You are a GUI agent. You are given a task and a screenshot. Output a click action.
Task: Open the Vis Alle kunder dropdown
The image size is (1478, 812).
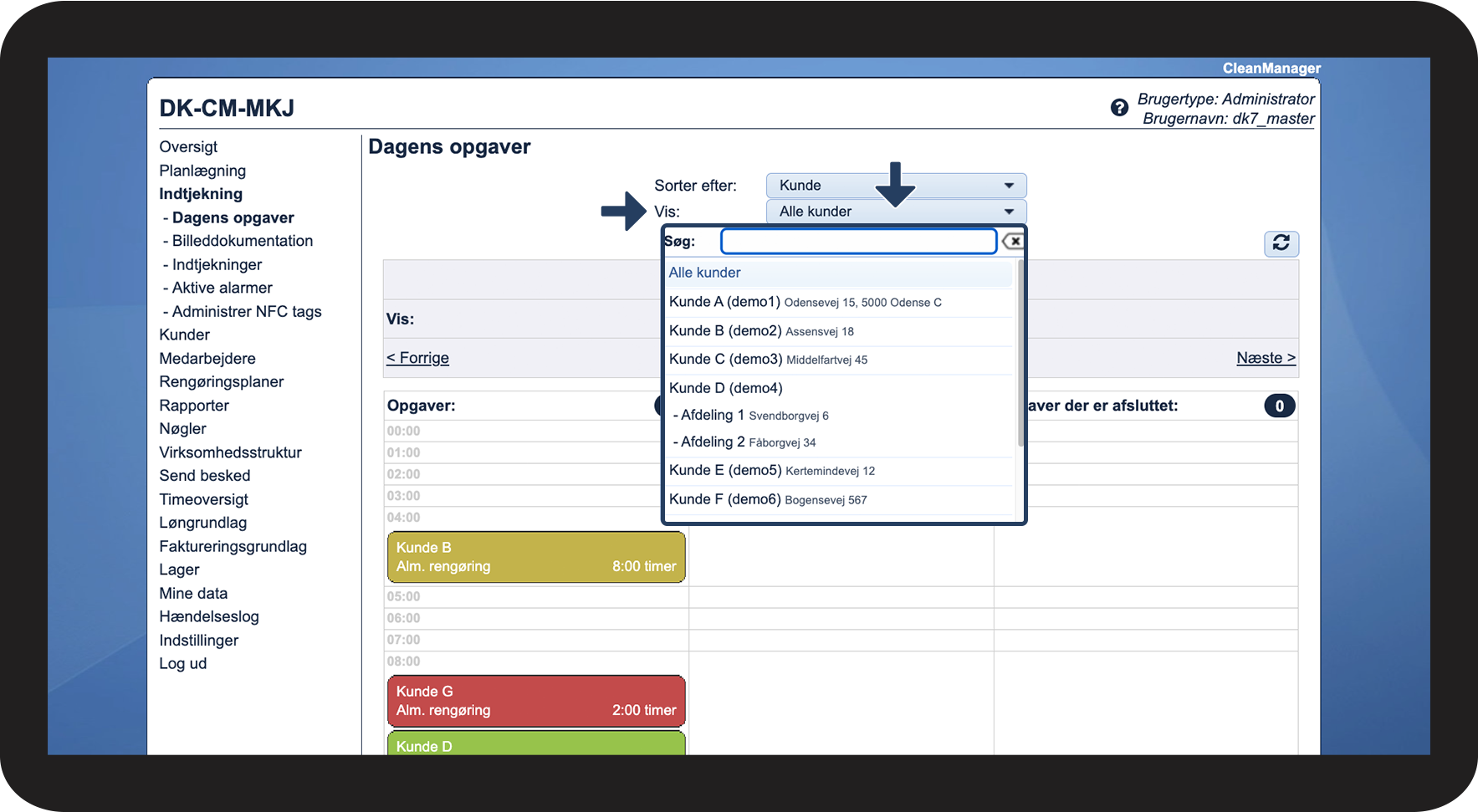[896, 212]
